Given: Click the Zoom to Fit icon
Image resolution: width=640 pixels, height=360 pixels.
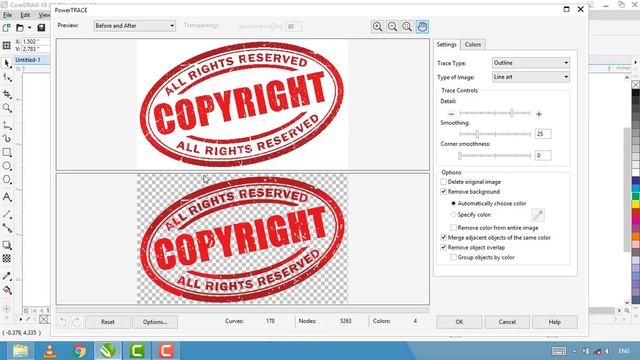Looking at the screenshot, I should (407, 27).
